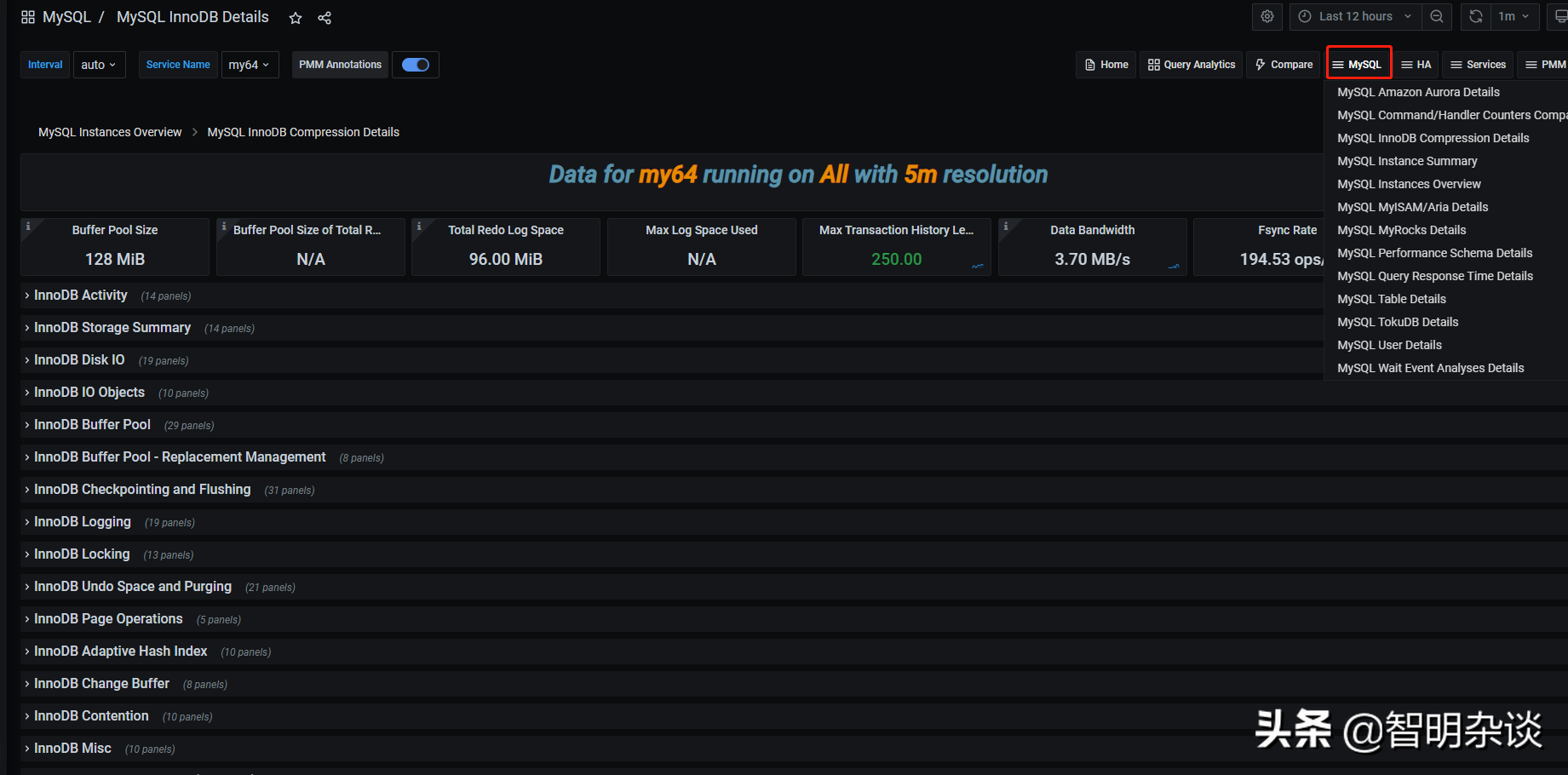
Task: Go to the Home dashboard button
Action: 1106,65
